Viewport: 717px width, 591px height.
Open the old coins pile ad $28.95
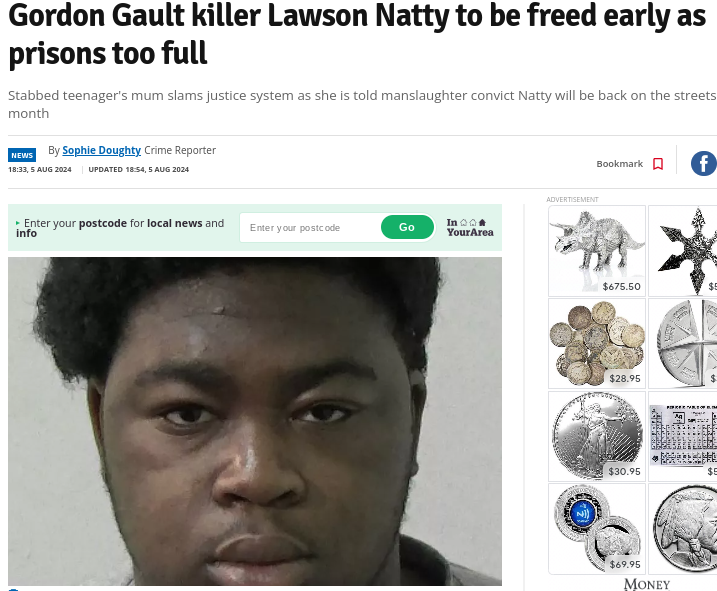(x=597, y=343)
